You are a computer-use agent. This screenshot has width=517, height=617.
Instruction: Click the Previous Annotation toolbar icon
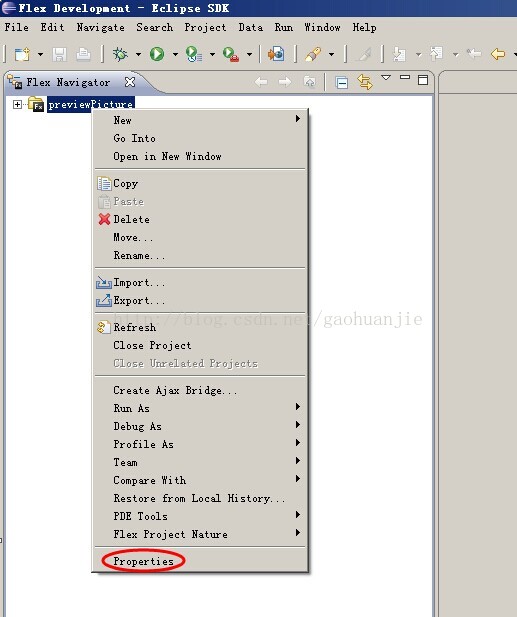[x=436, y=54]
